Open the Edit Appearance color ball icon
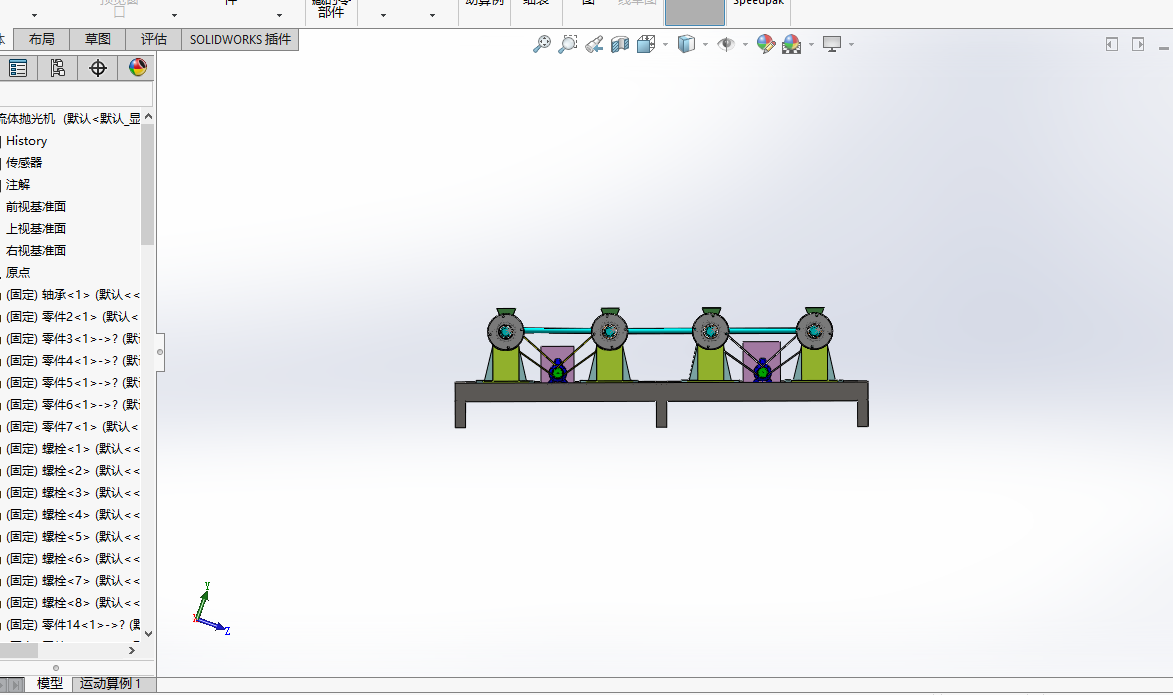Viewport: 1173px width, 695px height. (766, 44)
